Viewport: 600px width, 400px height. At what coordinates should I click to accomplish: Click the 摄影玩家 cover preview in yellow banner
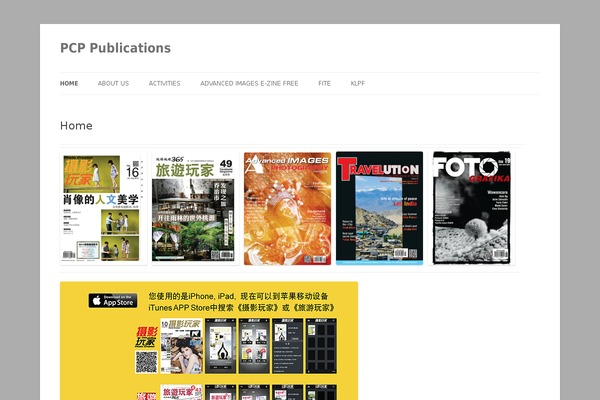[x=181, y=346]
